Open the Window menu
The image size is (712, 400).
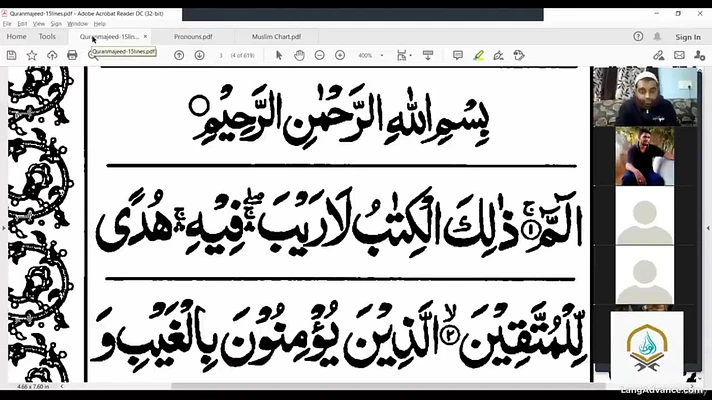click(x=77, y=24)
